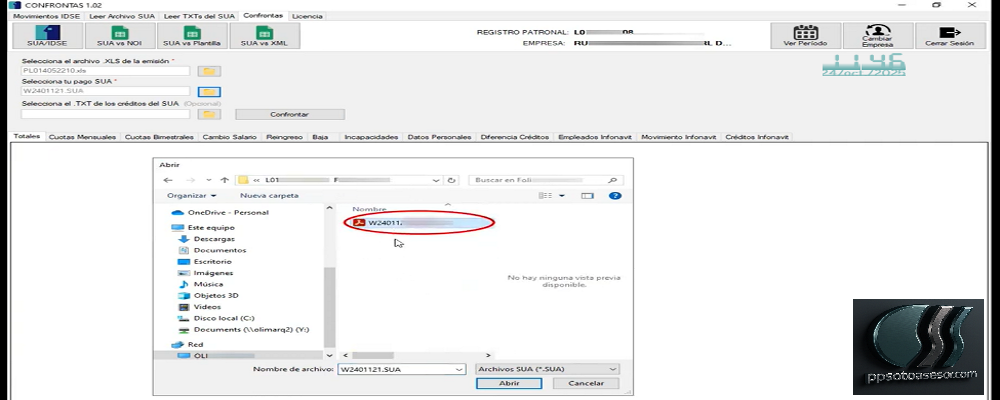This screenshot has width=1000, height=400.
Task: Open the Archivos SUA file type dropdown
Action: (x=547, y=369)
